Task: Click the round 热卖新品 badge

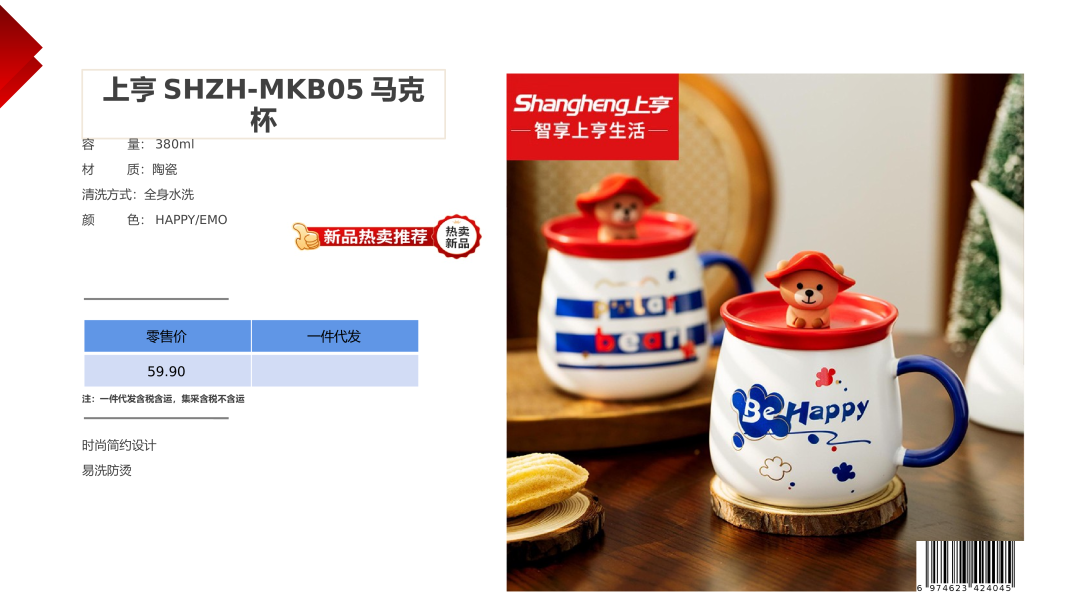Action: (x=457, y=237)
